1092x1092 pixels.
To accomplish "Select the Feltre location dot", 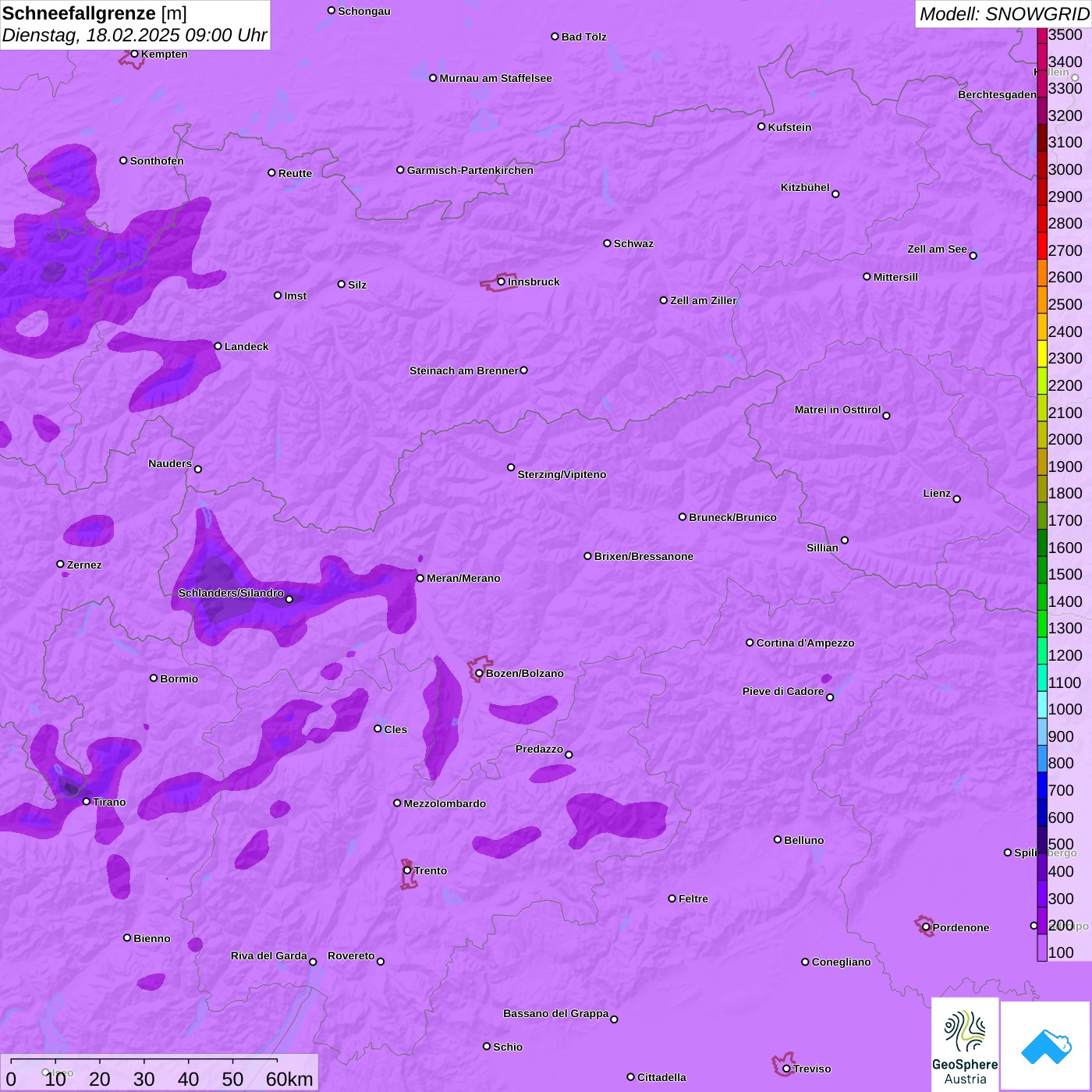I will [672, 899].
